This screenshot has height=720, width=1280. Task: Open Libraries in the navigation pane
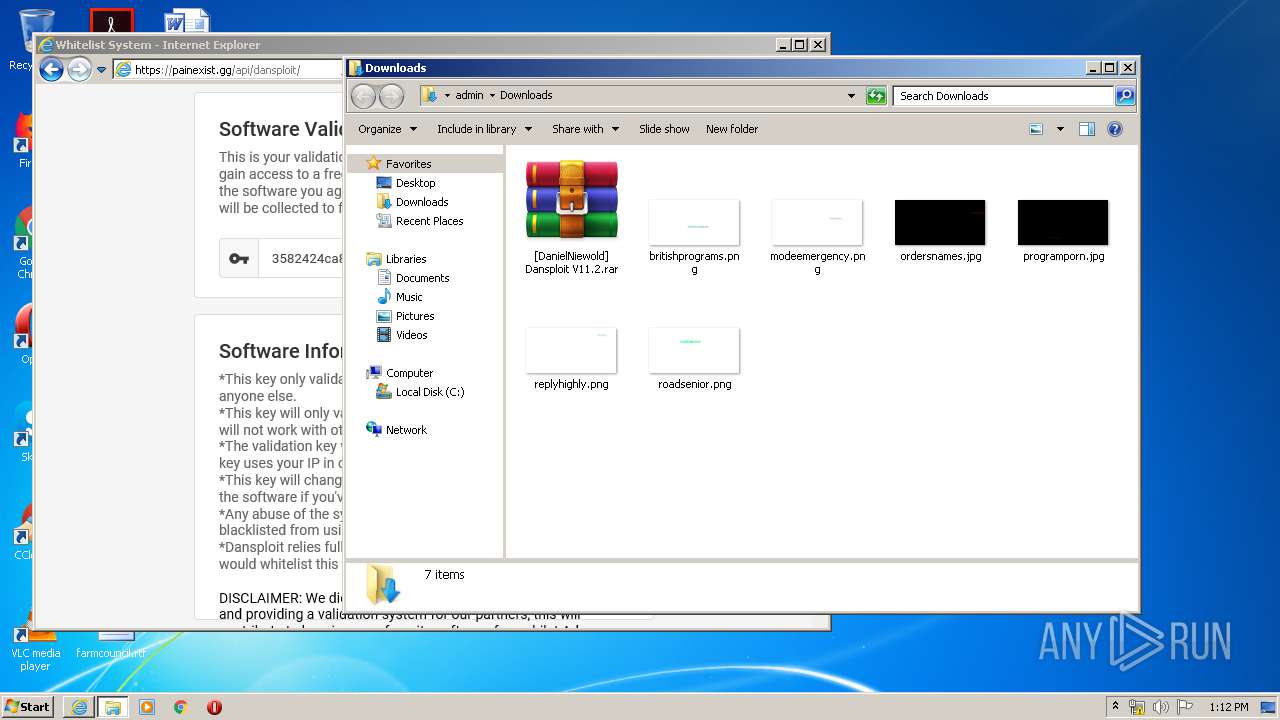pos(406,259)
